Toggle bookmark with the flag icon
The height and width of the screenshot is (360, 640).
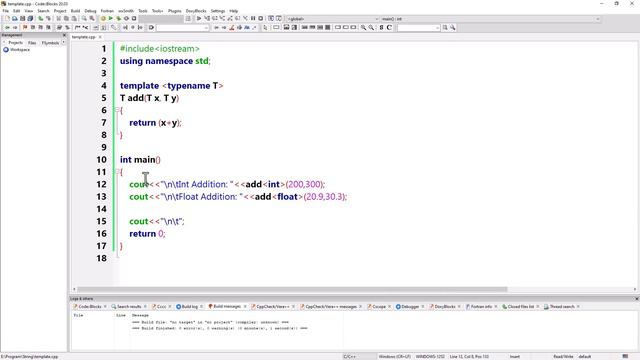click(x=25, y=28)
